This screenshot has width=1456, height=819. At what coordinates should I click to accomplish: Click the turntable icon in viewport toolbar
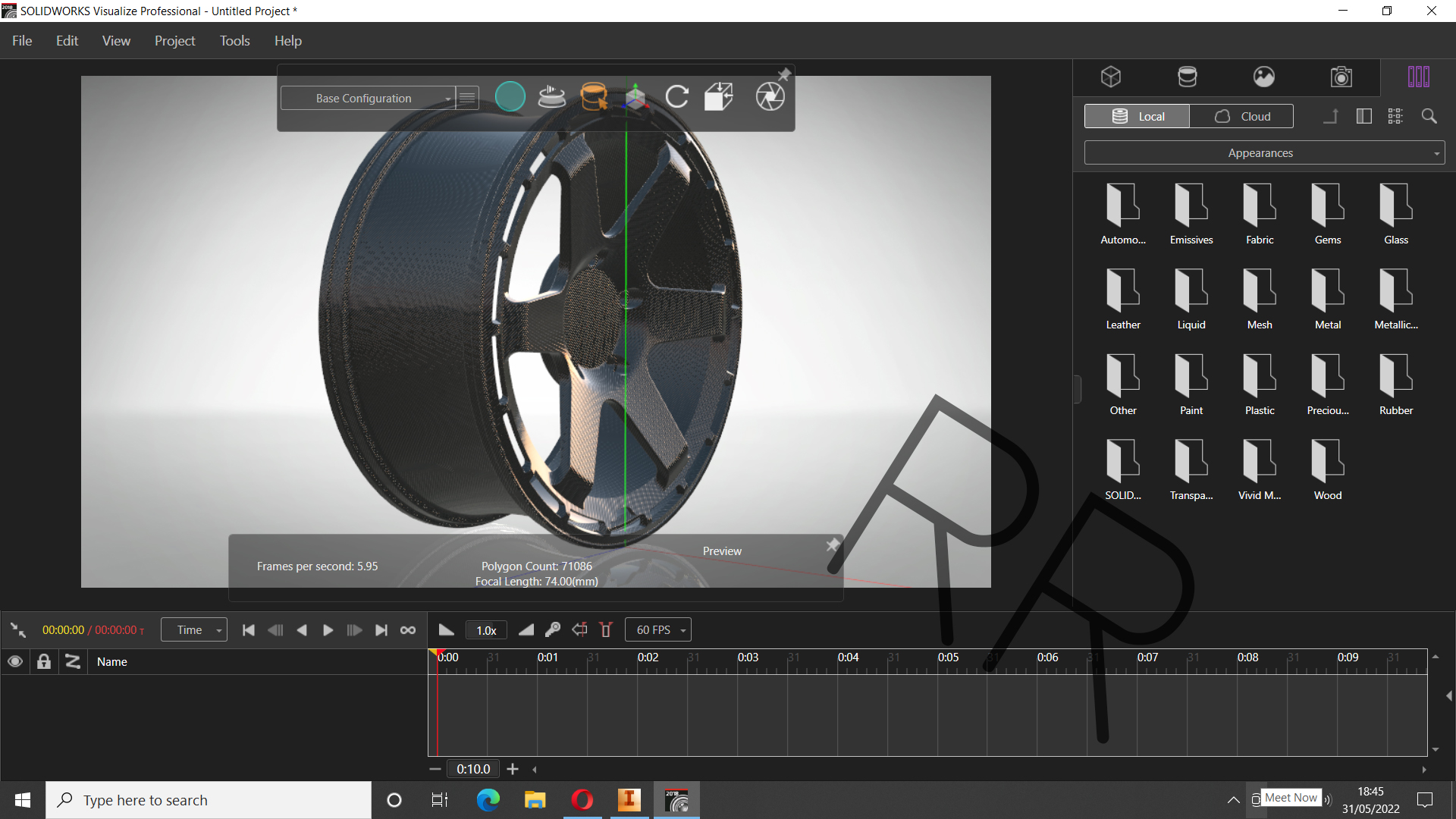(x=551, y=97)
